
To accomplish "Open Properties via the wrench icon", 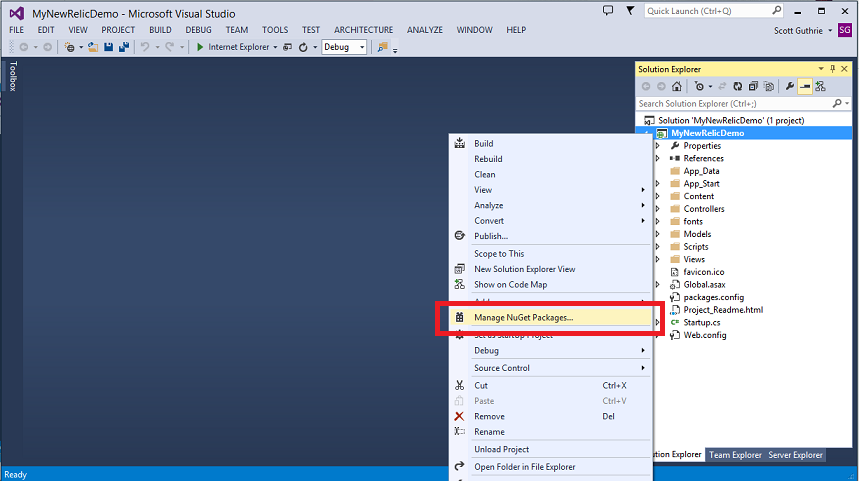I will [789, 87].
